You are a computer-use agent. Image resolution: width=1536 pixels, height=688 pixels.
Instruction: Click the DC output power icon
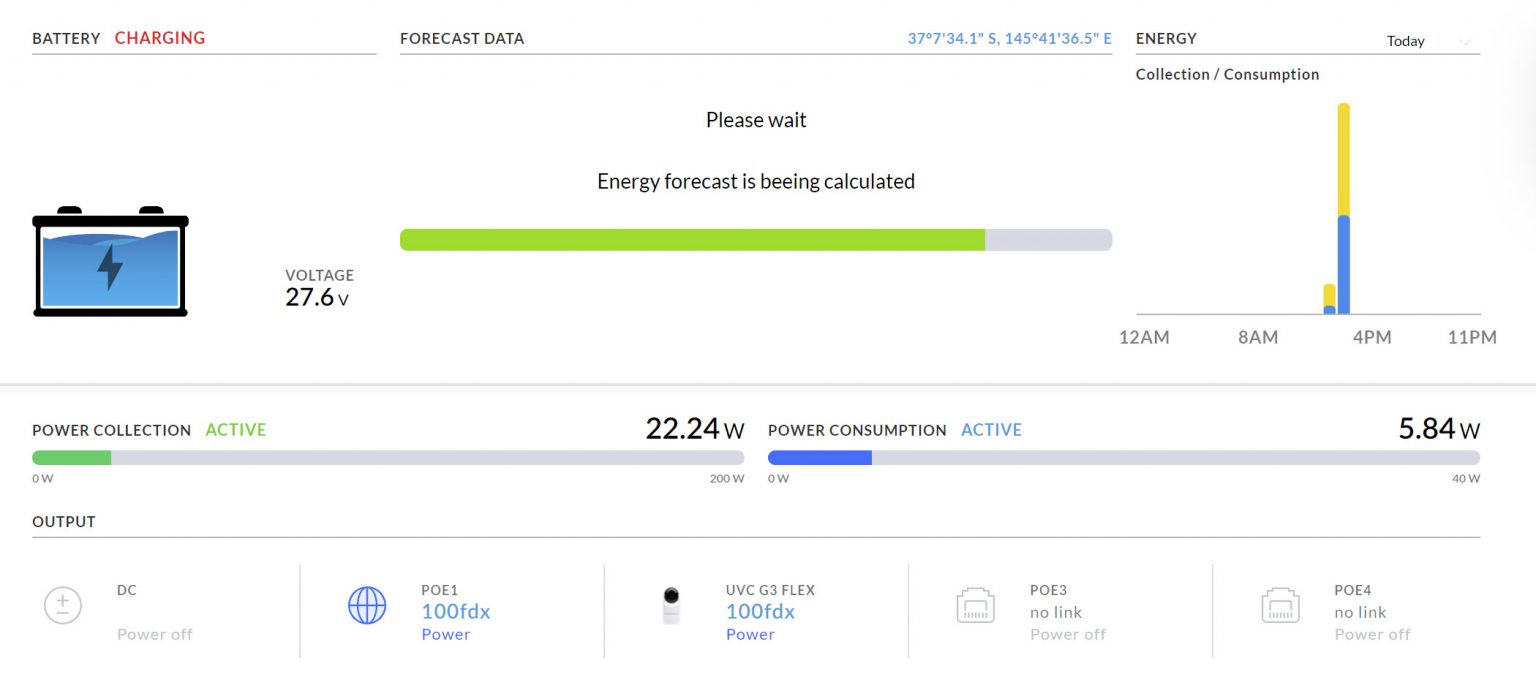63,605
